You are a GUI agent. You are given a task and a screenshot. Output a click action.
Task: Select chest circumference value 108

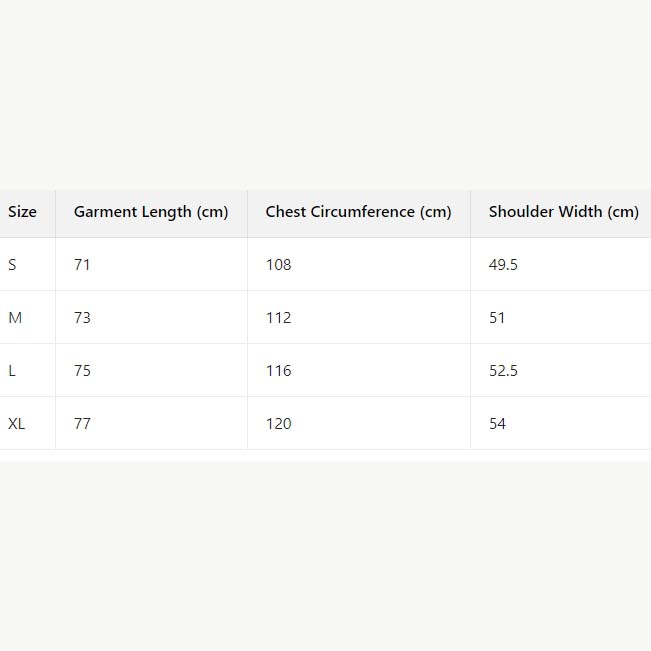(x=278, y=265)
